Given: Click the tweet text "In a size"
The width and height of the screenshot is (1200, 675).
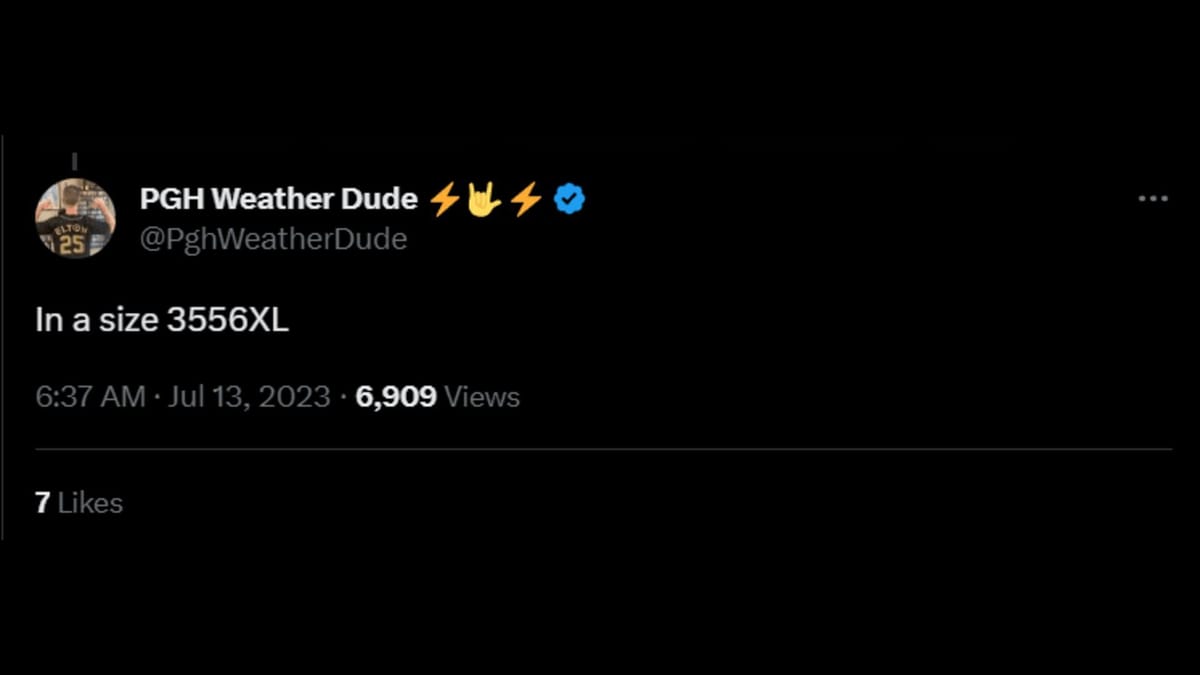Looking at the screenshot, I should 96,320.
